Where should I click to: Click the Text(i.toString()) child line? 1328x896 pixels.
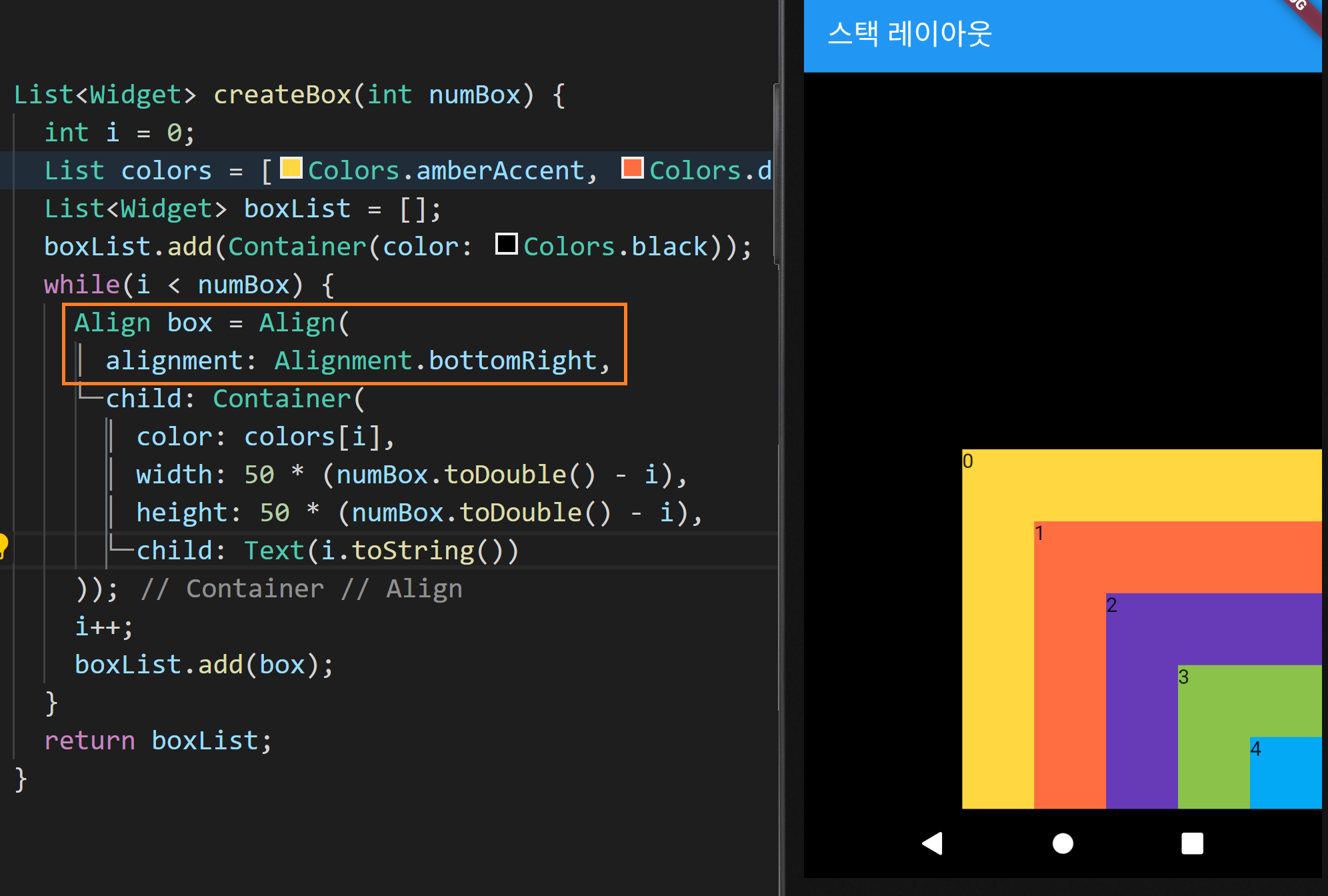coord(380,551)
